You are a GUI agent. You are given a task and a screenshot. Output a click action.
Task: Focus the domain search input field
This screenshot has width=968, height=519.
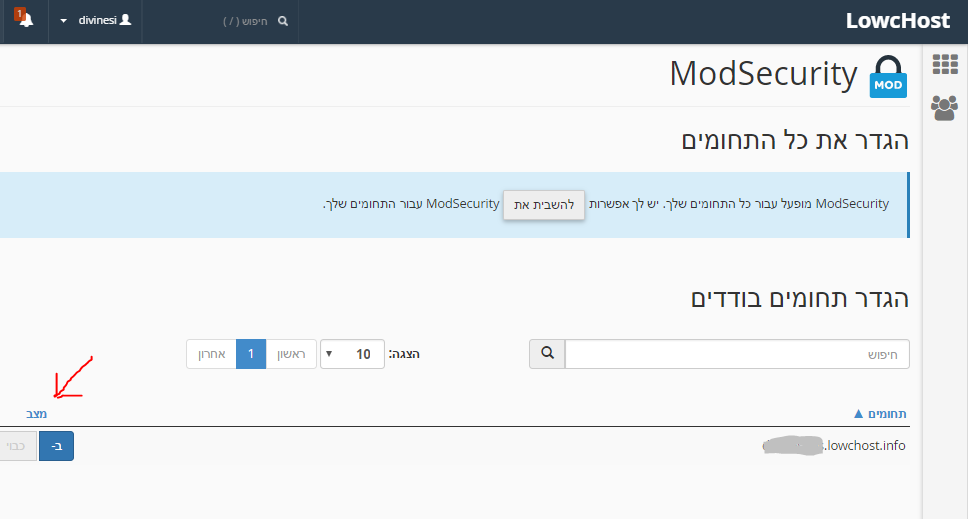737,354
